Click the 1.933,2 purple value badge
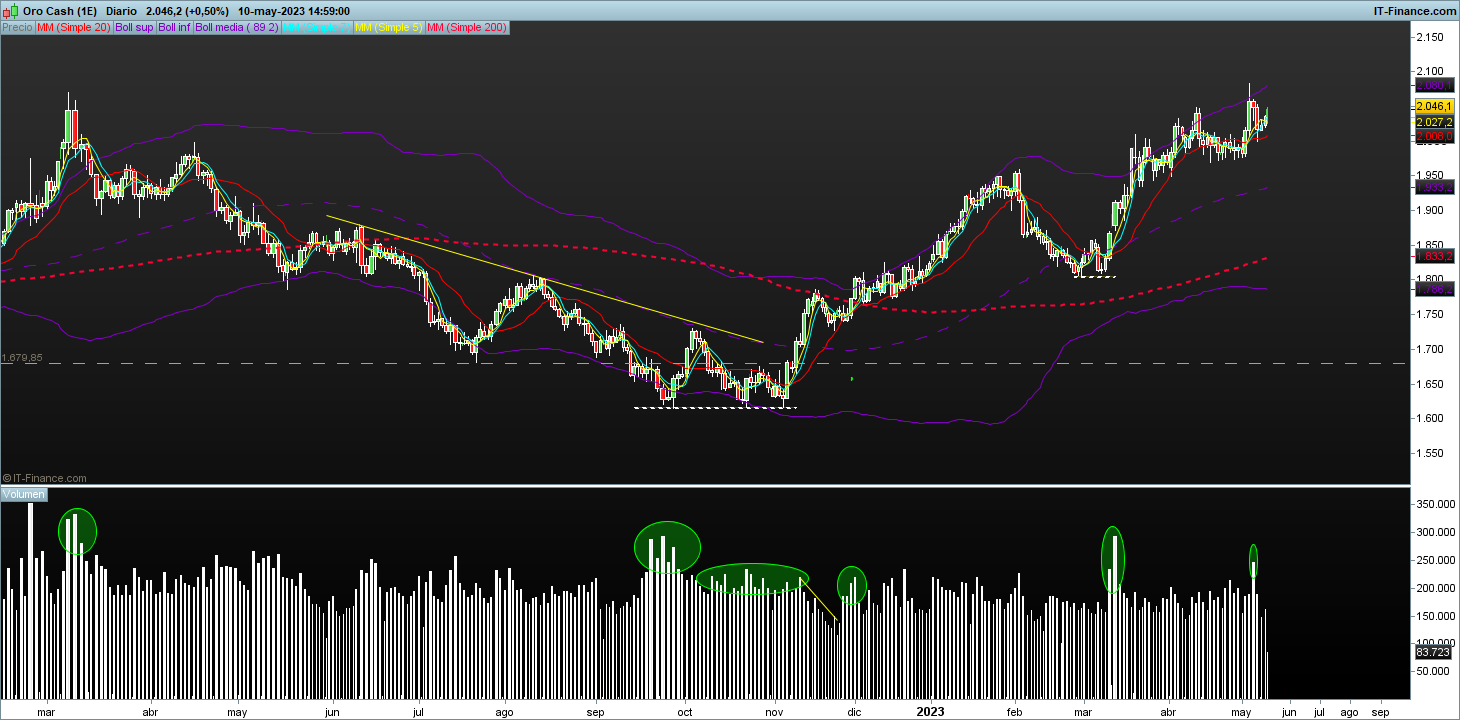This screenshot has height=720, width=1460. pyautogui.click(x=1435, y=187)
